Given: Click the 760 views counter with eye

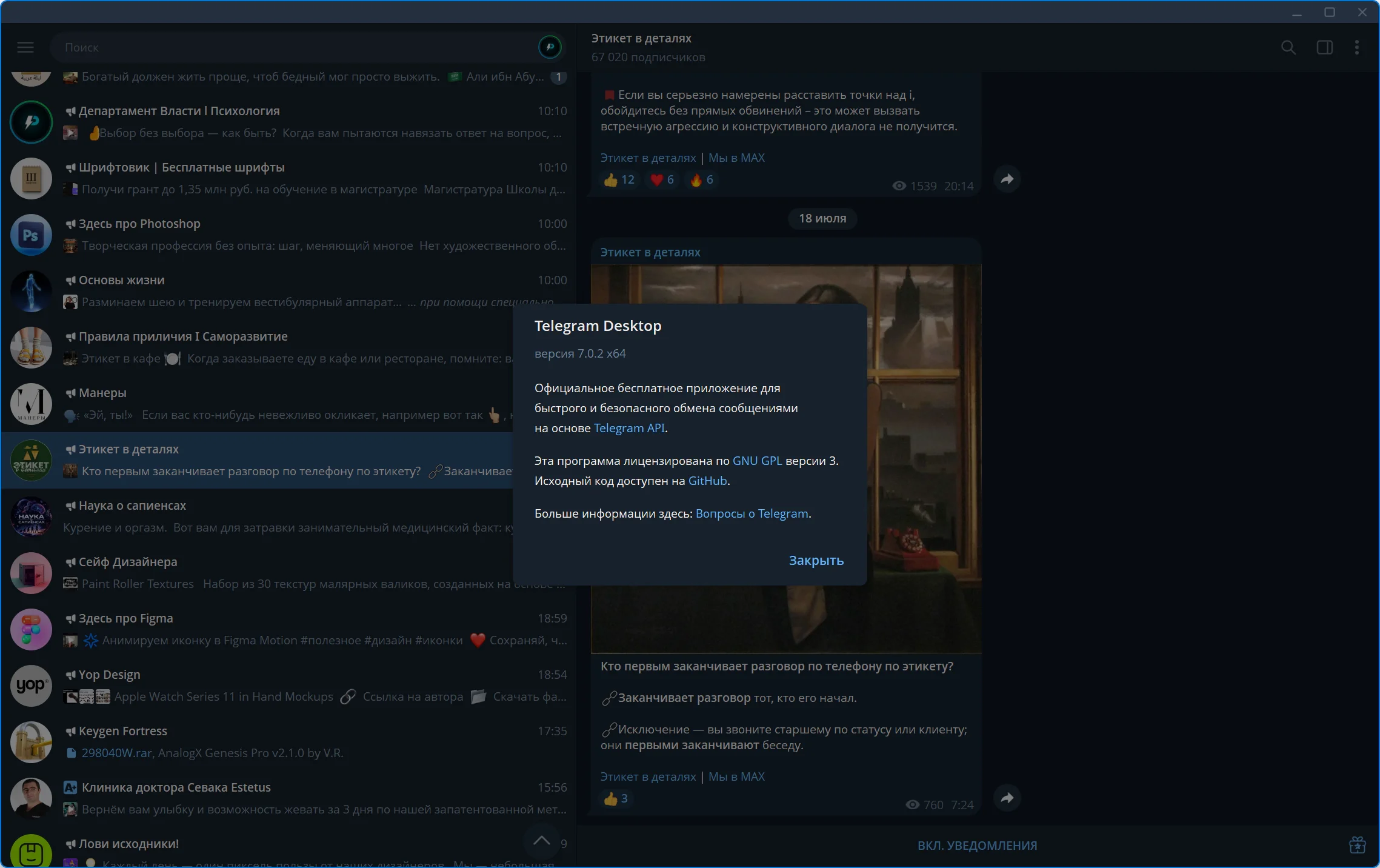Looking at the screenshot, I should tap(924, 805).
